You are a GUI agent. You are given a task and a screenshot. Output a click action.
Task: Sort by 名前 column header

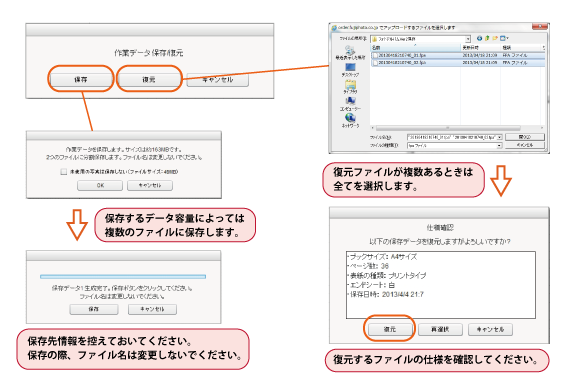[415, 48]
